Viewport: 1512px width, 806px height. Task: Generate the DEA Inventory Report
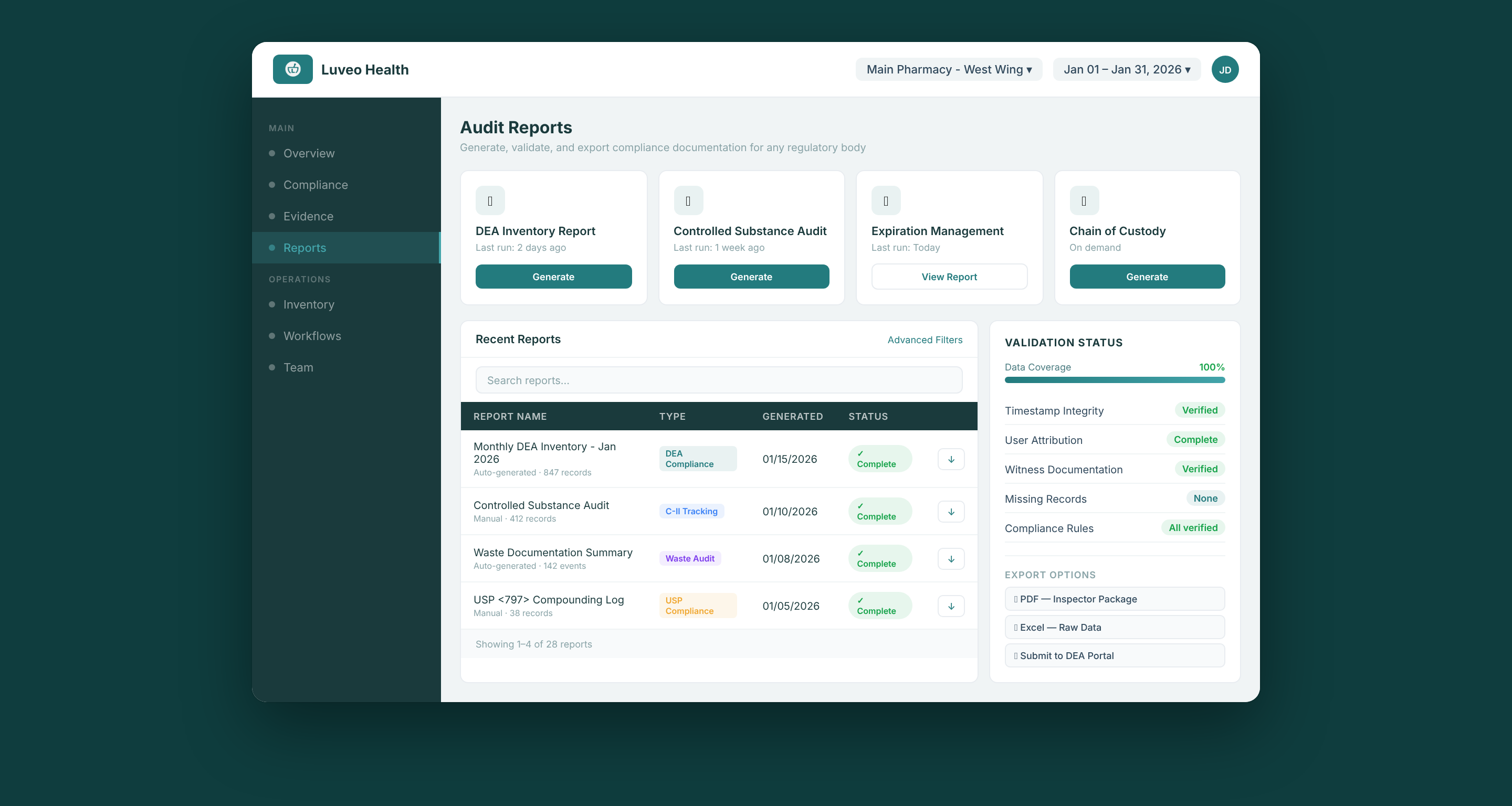coord(553,277)
